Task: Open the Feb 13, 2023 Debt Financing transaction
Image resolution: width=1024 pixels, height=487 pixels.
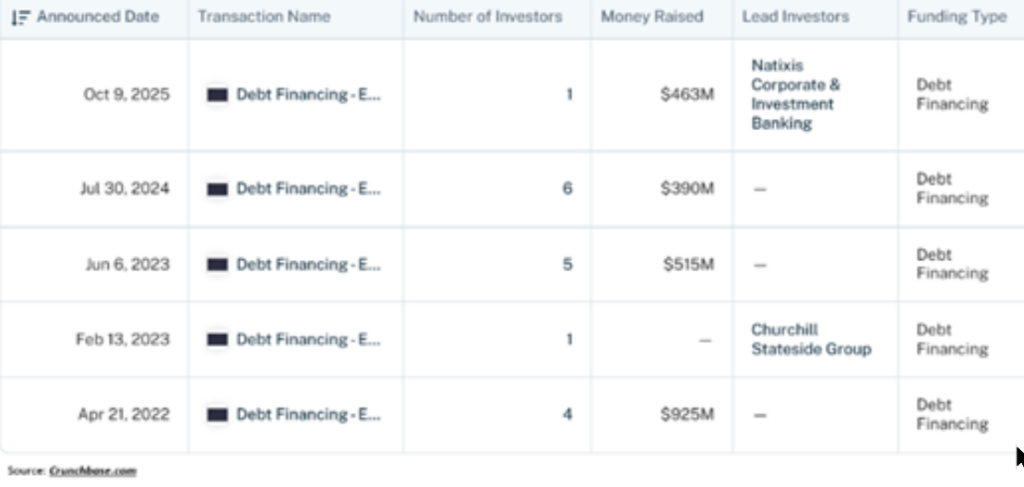Action: click(308, 340)
